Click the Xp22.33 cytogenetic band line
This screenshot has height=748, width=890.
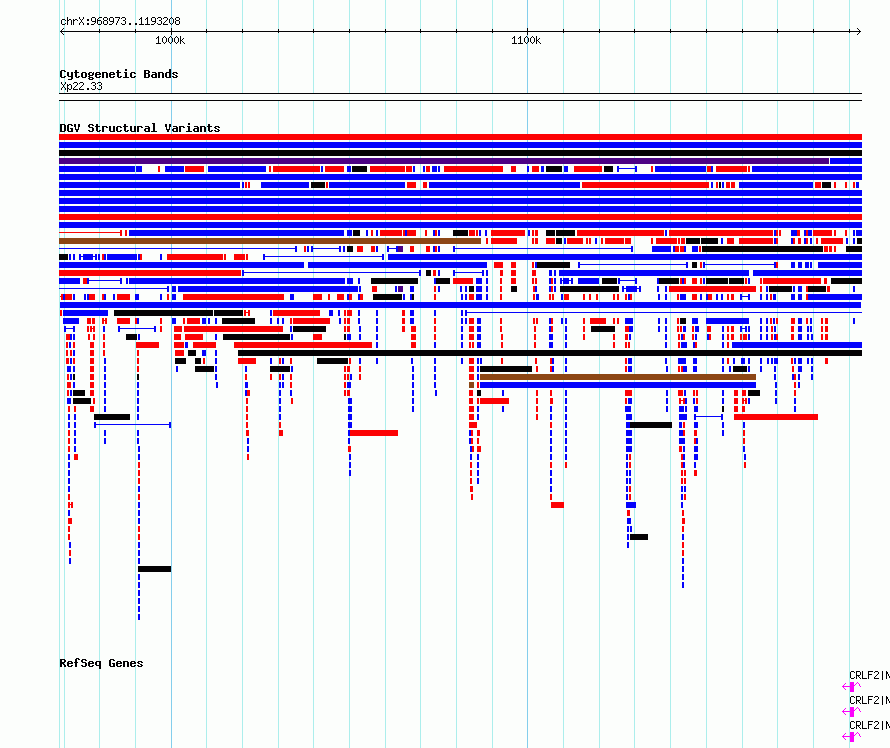click(x=460, y=97)
